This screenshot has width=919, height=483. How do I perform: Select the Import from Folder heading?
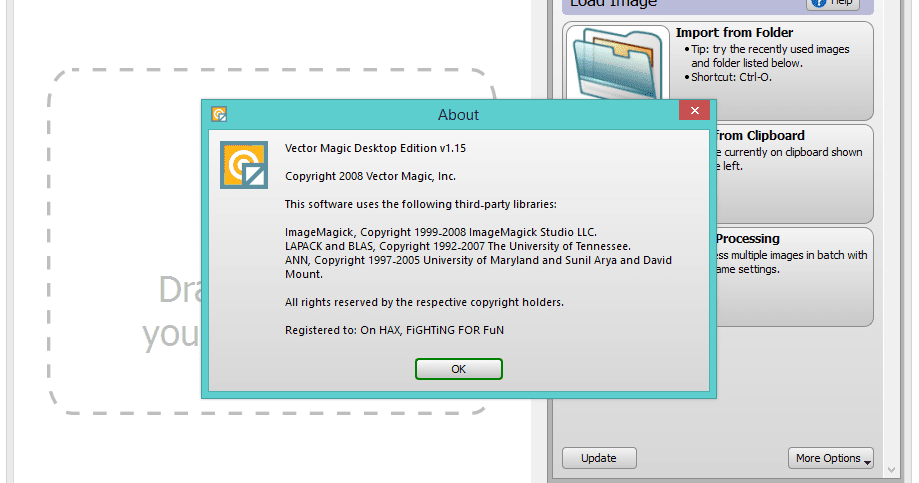point(734,32)
